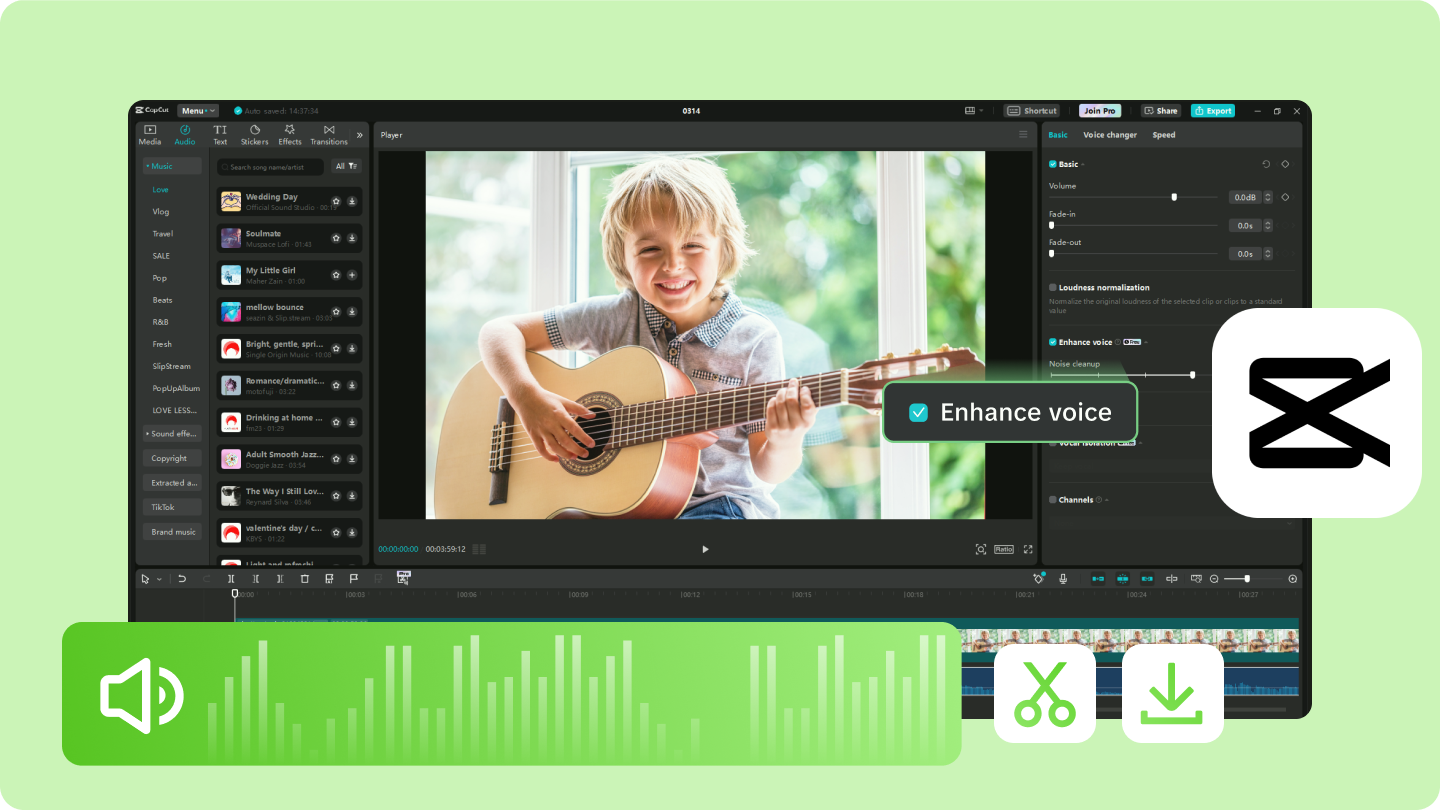
Task: Click the Join Pro button
Action: pos(1100,110)
